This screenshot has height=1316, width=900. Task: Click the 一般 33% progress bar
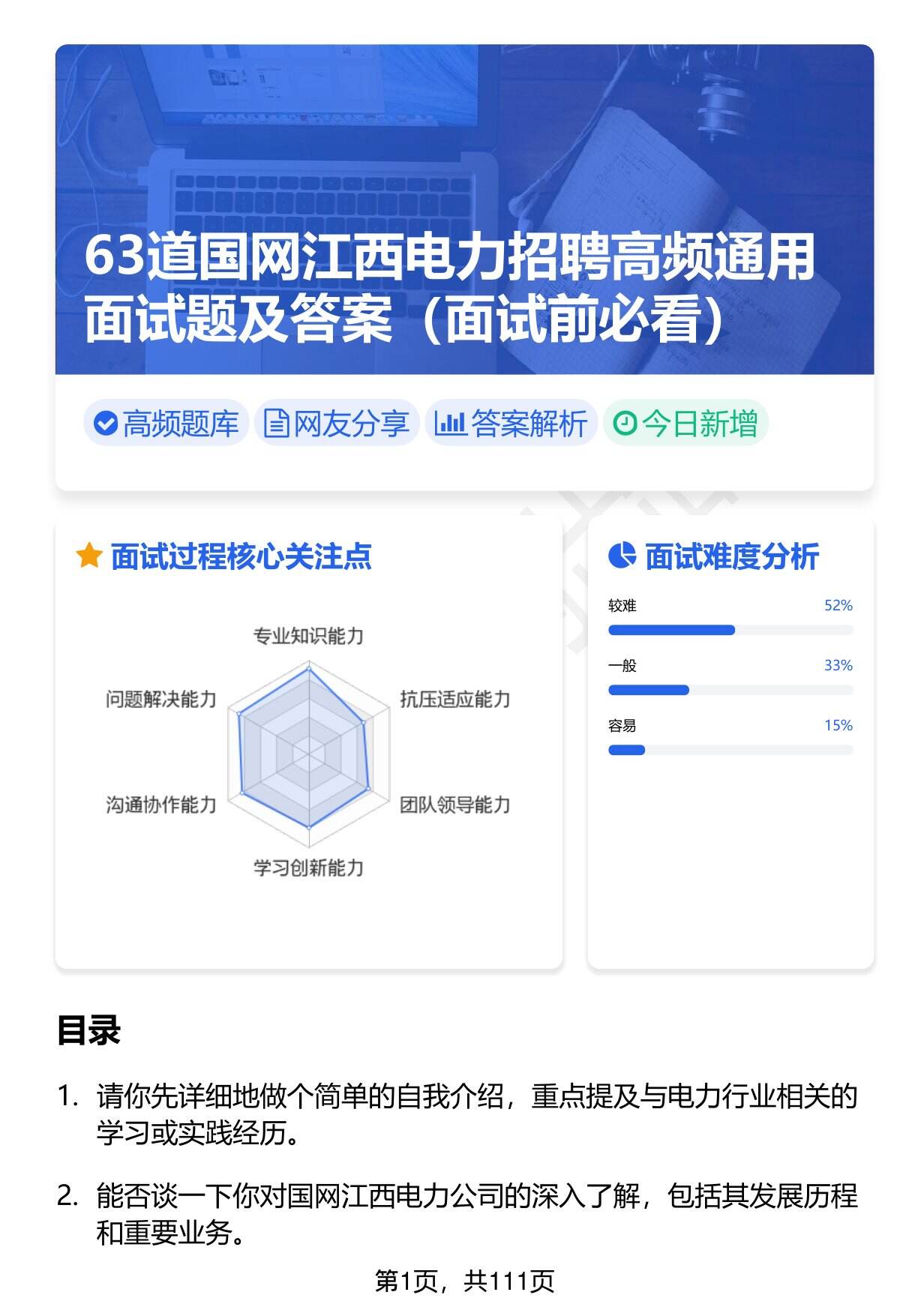(730, 690)
